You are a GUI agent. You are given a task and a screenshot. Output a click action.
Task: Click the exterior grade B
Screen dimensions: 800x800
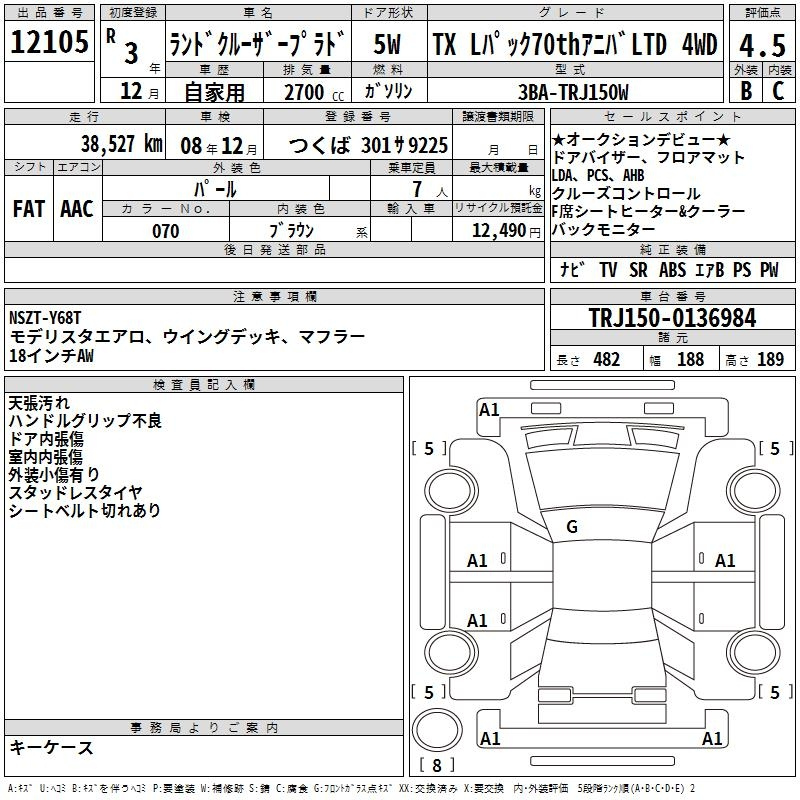coord(746,91)
